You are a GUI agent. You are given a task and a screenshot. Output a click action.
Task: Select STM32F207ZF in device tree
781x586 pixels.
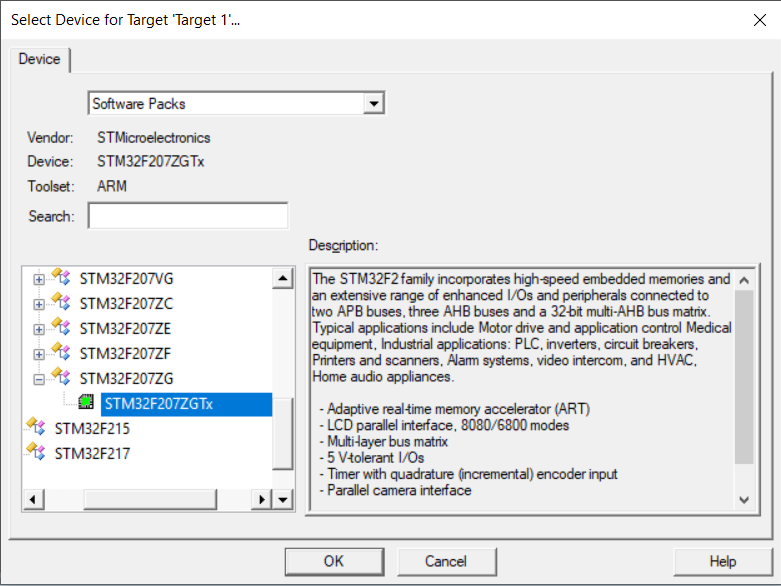(126, 353)
